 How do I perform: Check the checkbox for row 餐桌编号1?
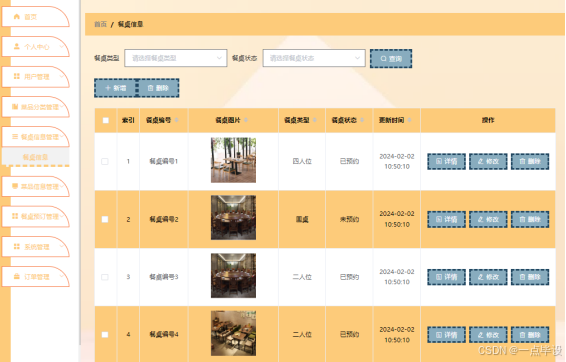[105, 161]
